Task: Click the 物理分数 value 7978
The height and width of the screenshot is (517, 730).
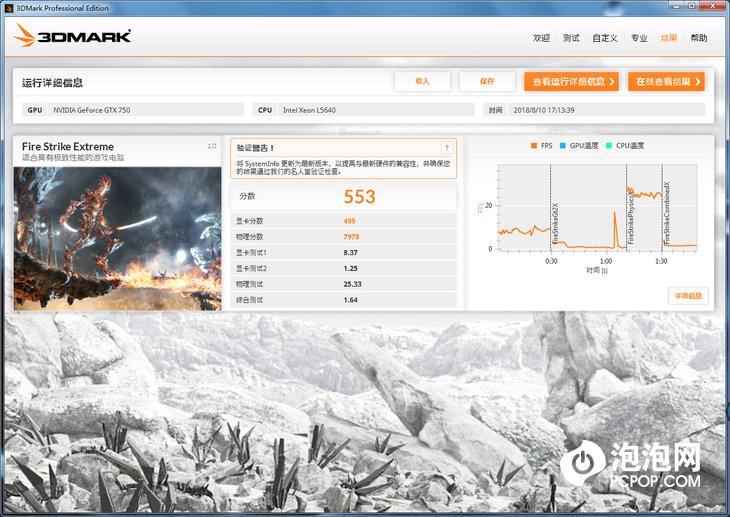Action: [x=351, y=237]
